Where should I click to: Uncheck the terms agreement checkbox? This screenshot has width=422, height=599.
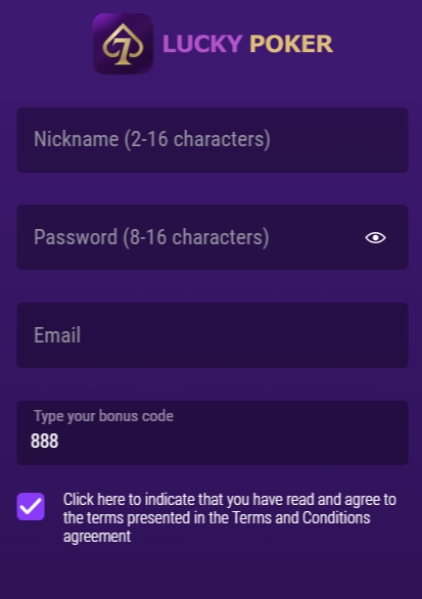tap(31, 507)
